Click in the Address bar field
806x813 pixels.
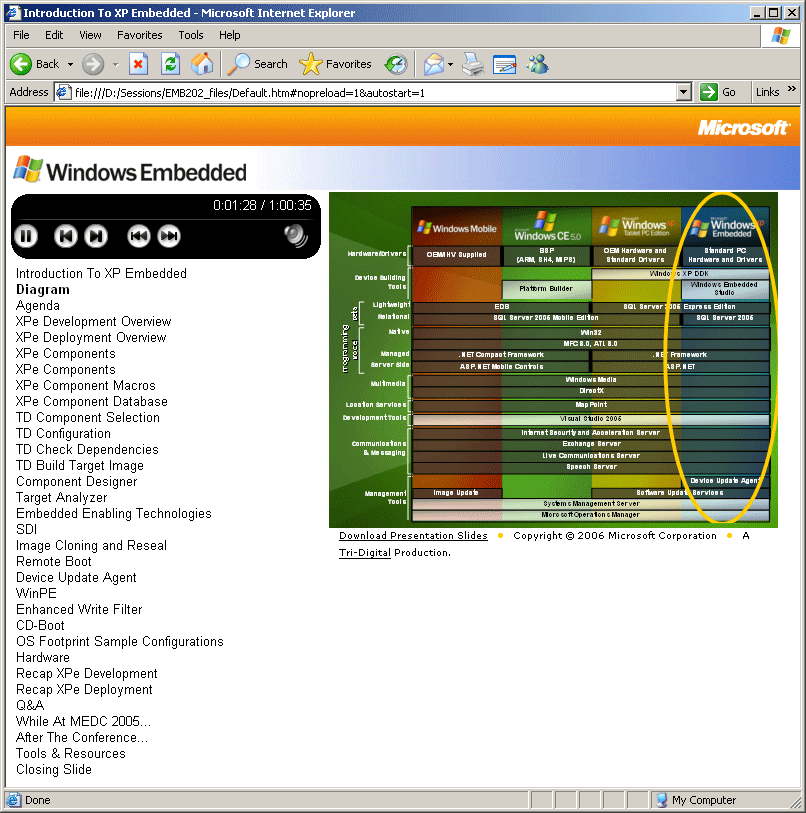coord(366,93)
